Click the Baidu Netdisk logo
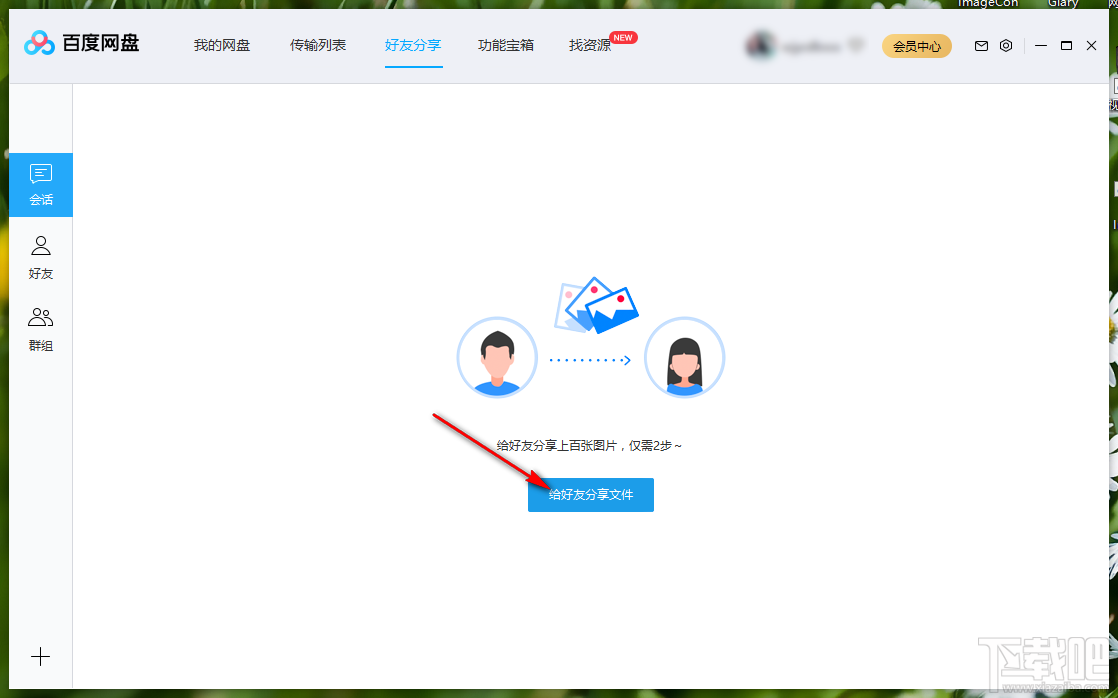The width and height of the screenshot is (1118, 698). 81,43
